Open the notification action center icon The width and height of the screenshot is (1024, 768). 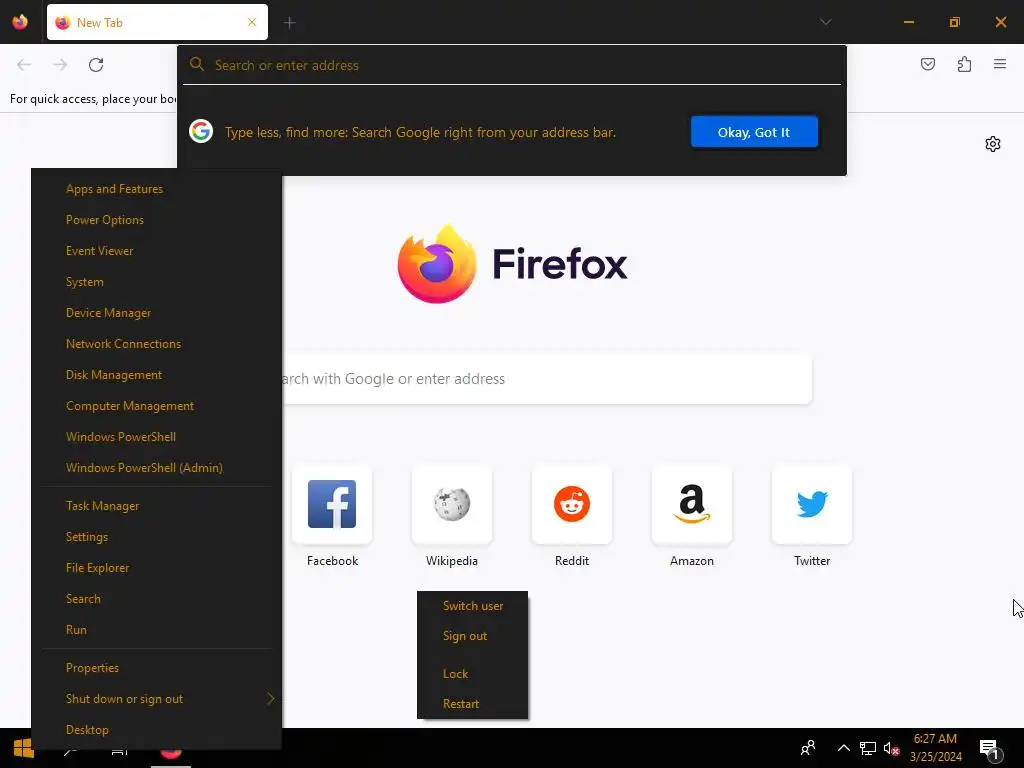(990, 749)
